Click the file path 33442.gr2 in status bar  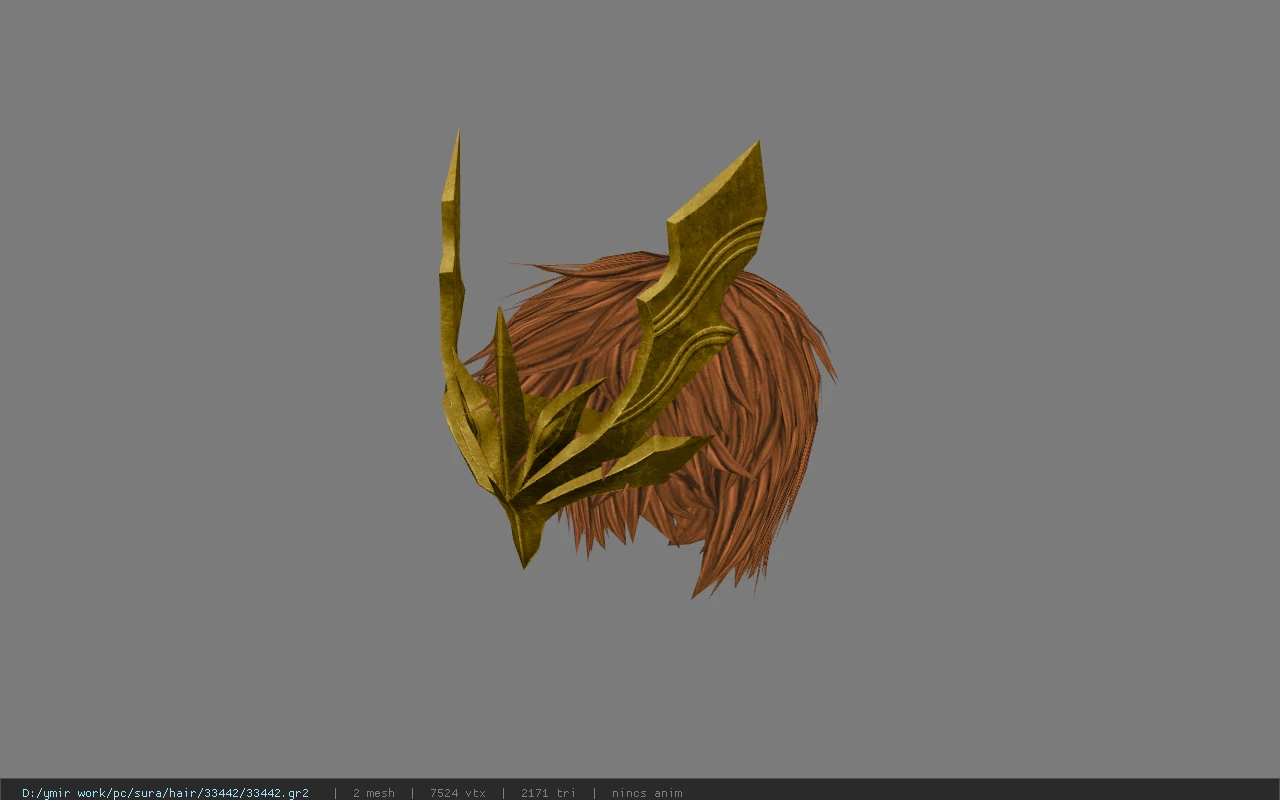pos(165,793)
